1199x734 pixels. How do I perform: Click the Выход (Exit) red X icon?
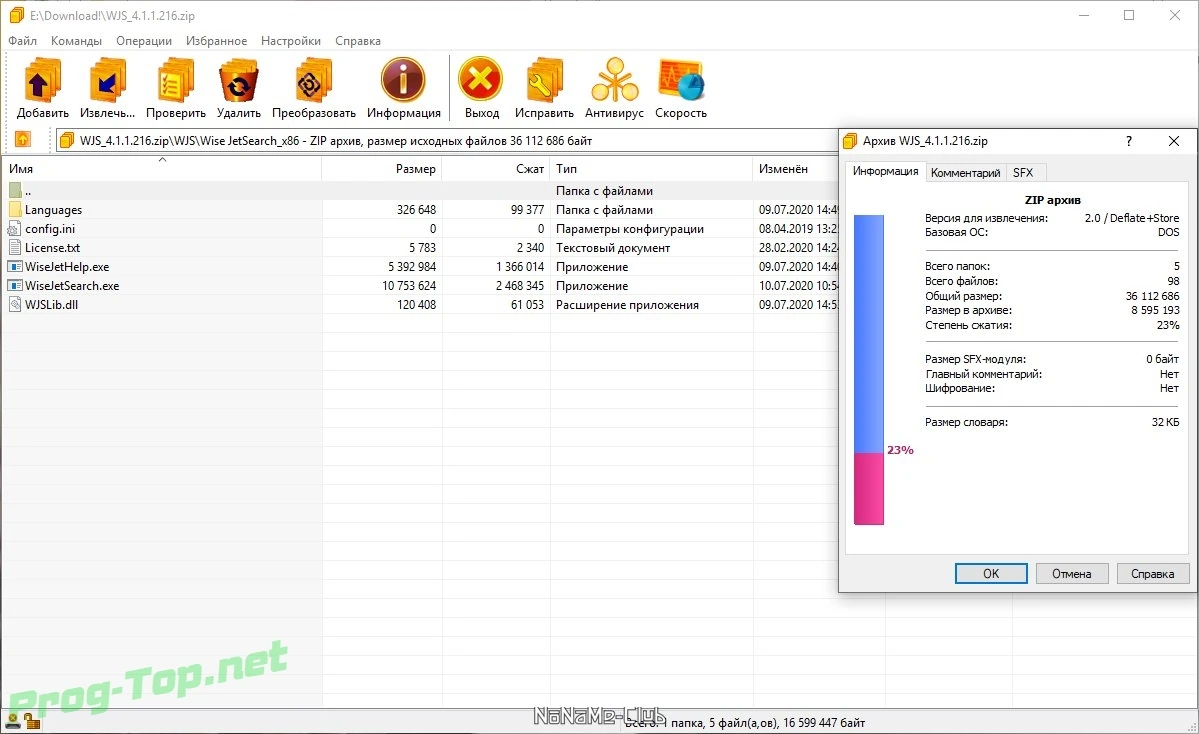[480, 79]
